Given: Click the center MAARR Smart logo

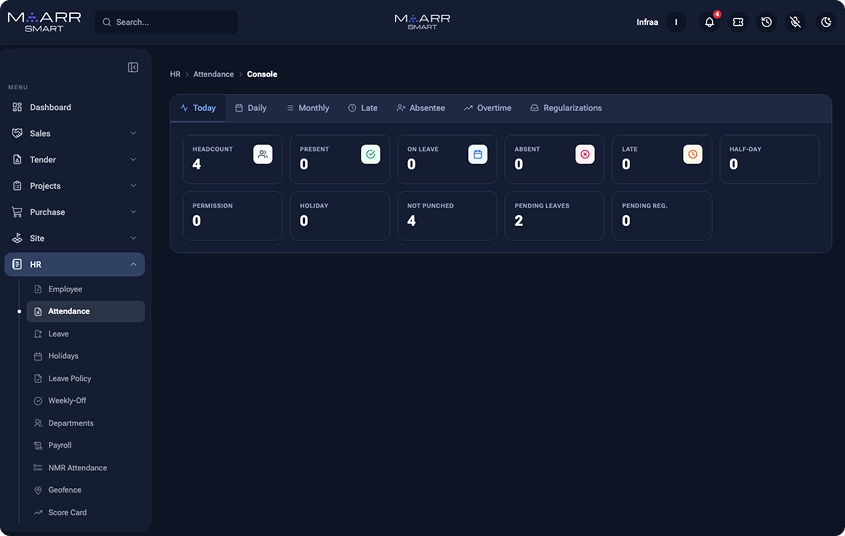Looking at the screenshot, I should tap(422, 22).
